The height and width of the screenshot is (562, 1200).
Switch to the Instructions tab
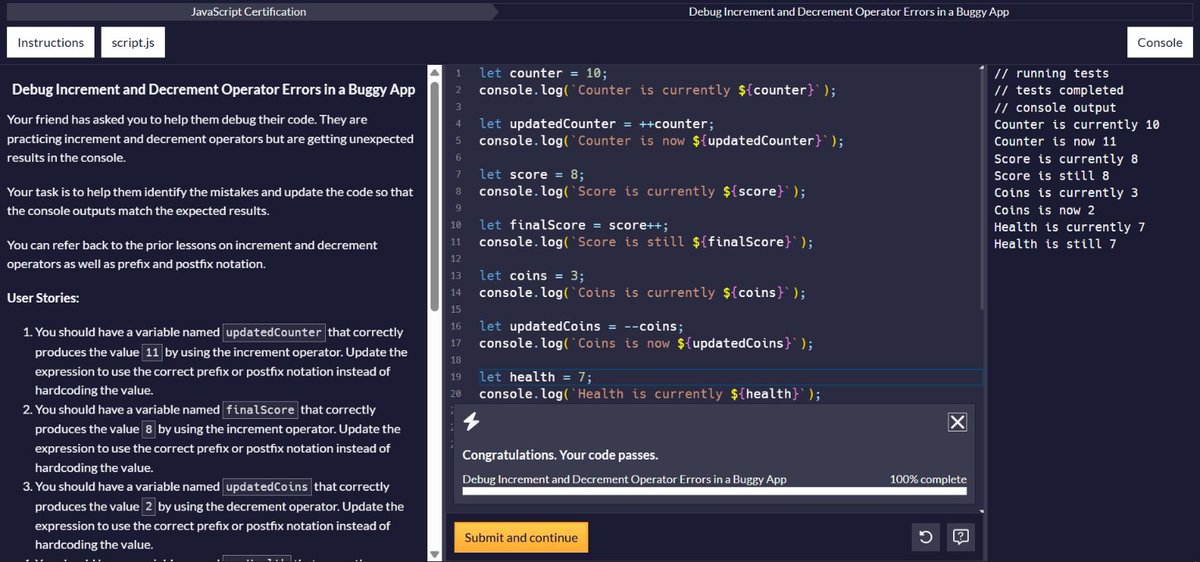50,43
